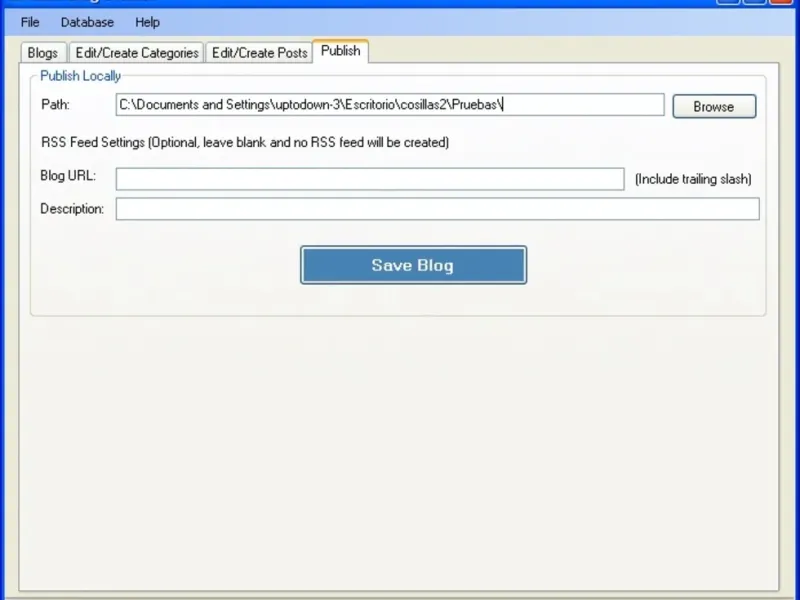Click the 'Description:' label

(x=72, y=209)
